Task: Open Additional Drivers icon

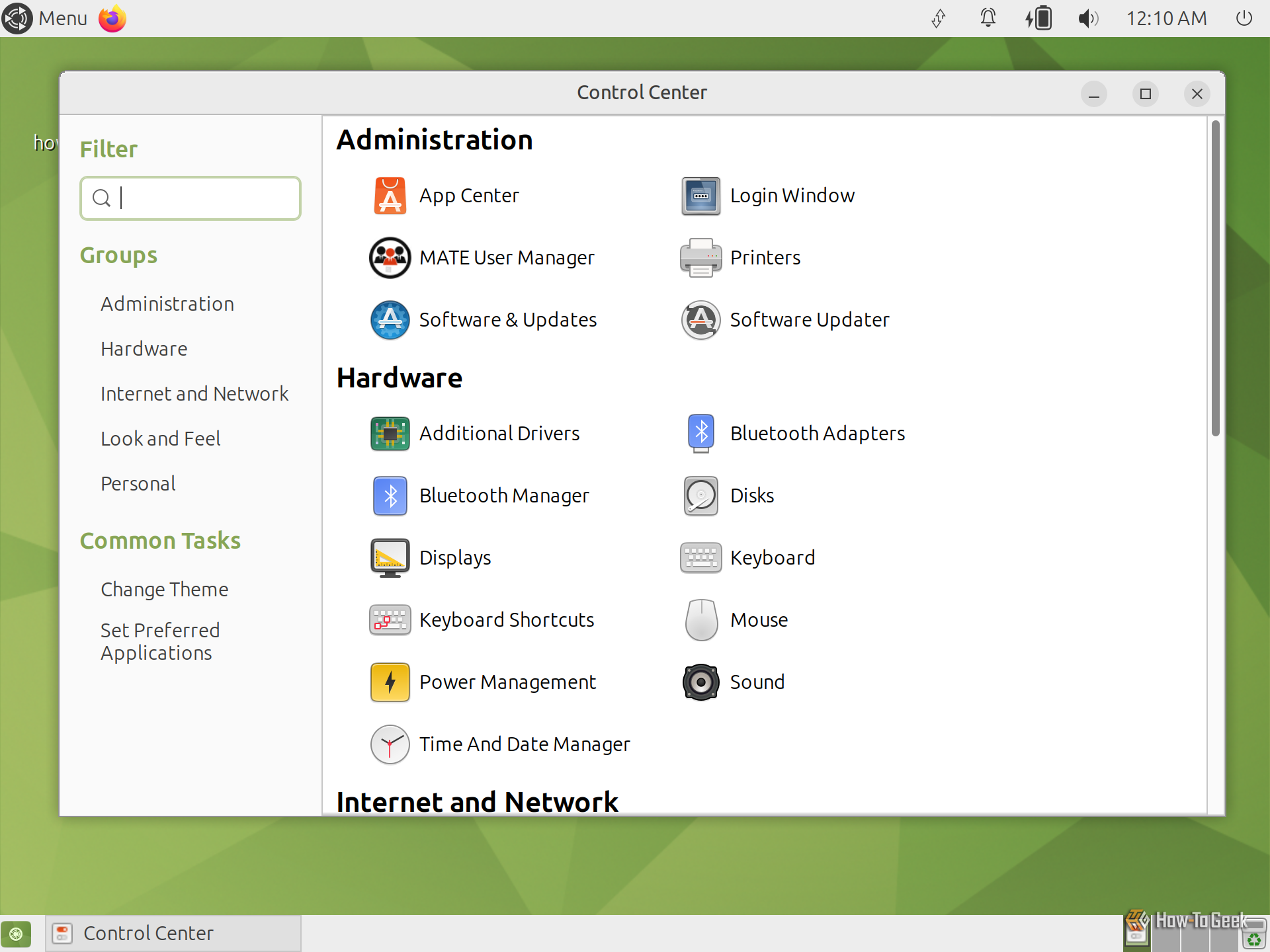Action: click(x=390, y=434)
